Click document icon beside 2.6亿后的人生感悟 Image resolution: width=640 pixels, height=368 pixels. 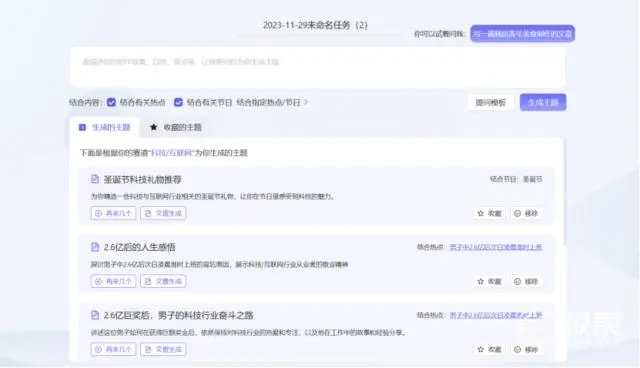[95, 247]
